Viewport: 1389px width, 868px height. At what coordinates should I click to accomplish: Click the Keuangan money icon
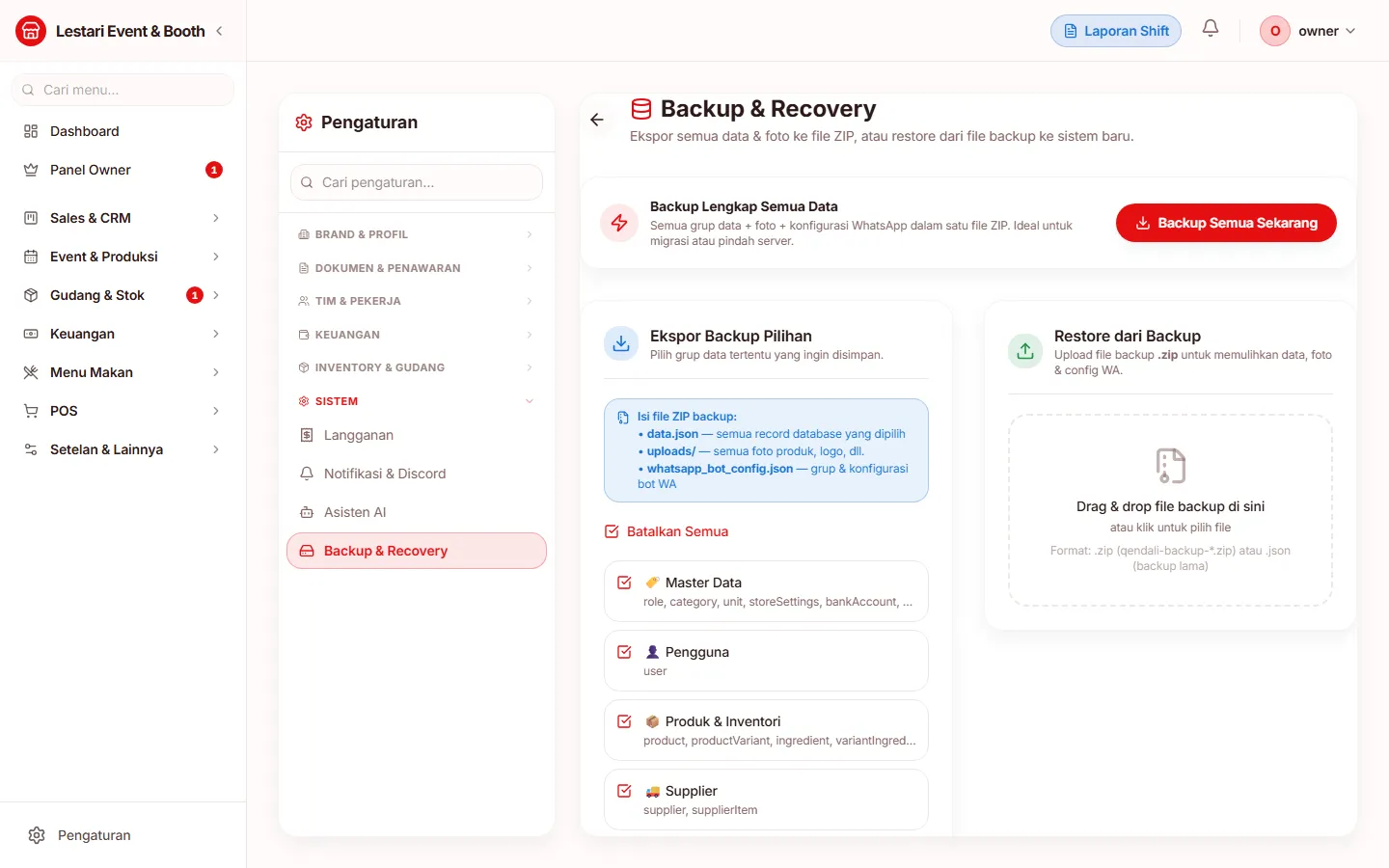coord(31,334)
